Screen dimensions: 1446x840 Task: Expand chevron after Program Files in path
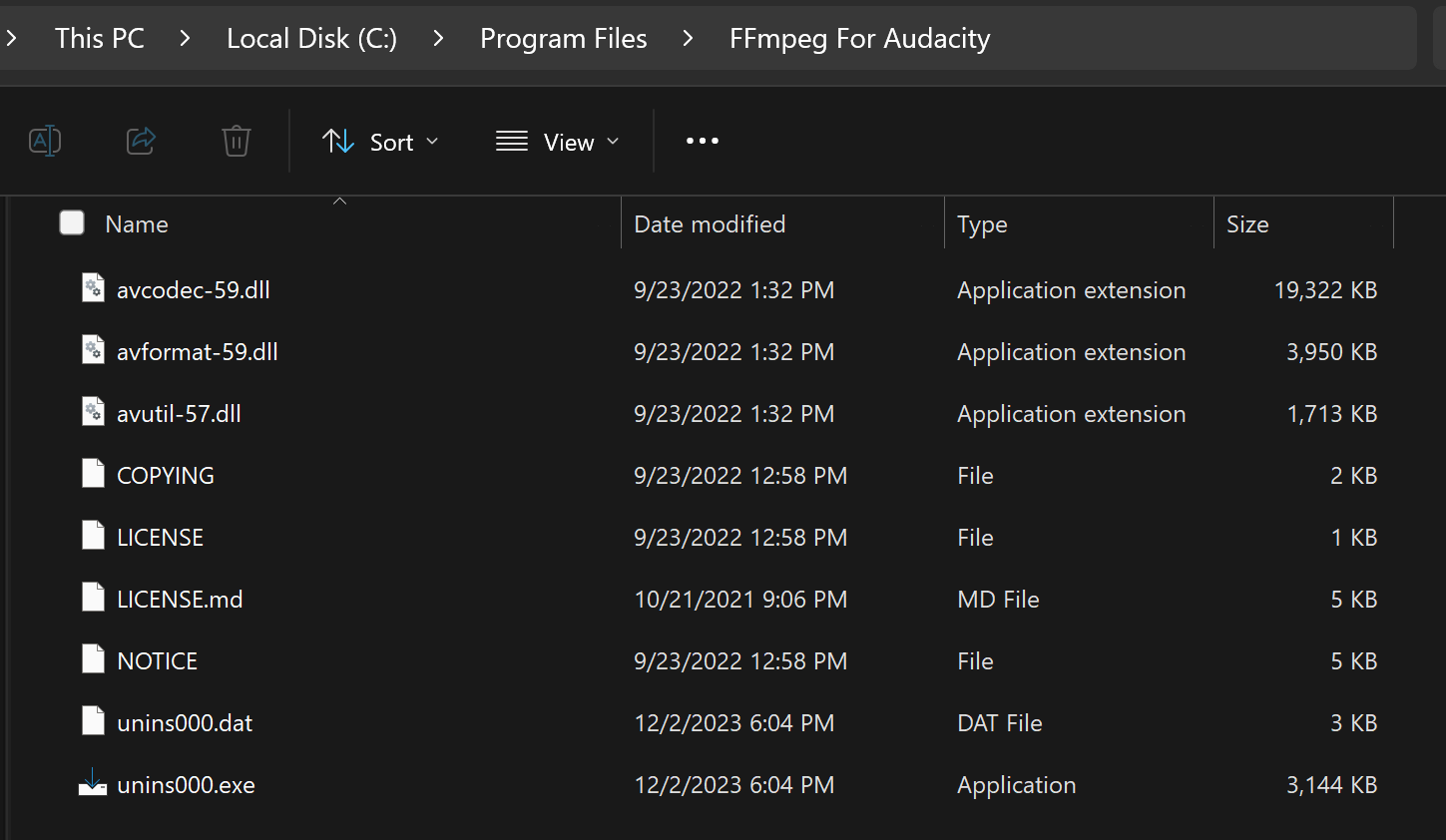(688, 38)
